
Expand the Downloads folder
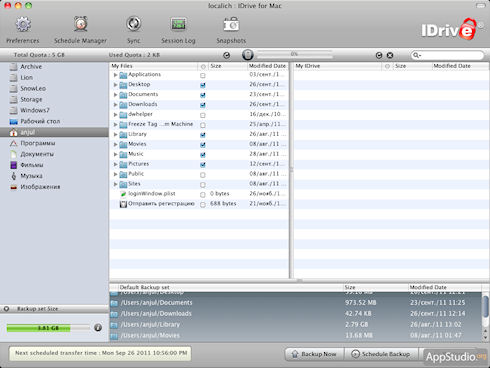115,105
